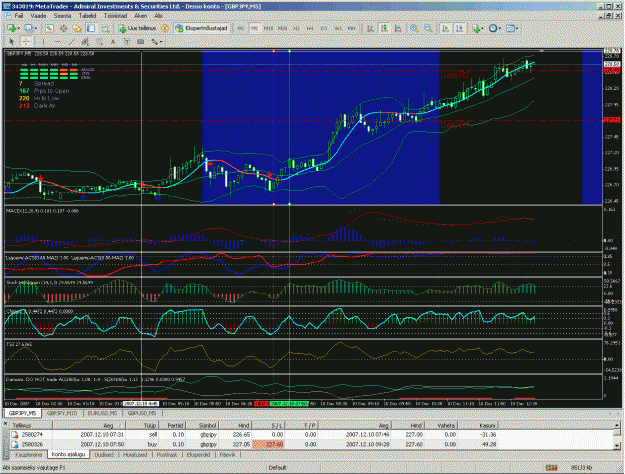The height and width of the screenshot is (474, 625).
Task: Toggle the Ekspertnõustajad expert advisors button
Action: (x=202, y=28)
